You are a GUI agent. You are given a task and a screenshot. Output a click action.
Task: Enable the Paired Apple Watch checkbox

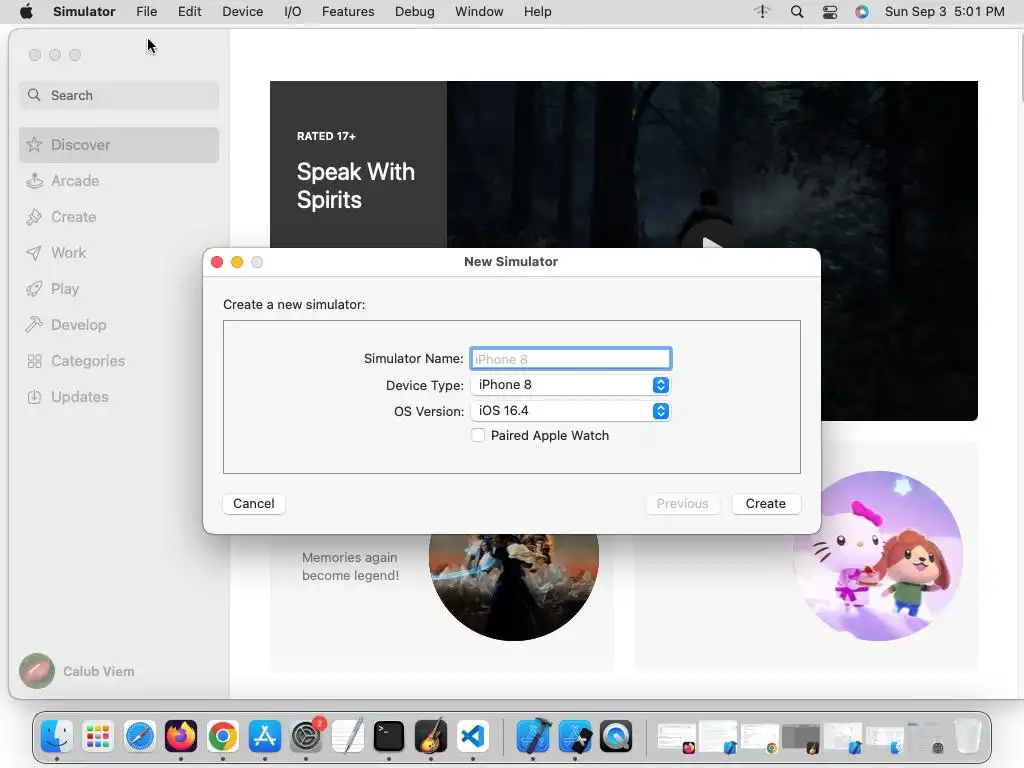[478, 436]
